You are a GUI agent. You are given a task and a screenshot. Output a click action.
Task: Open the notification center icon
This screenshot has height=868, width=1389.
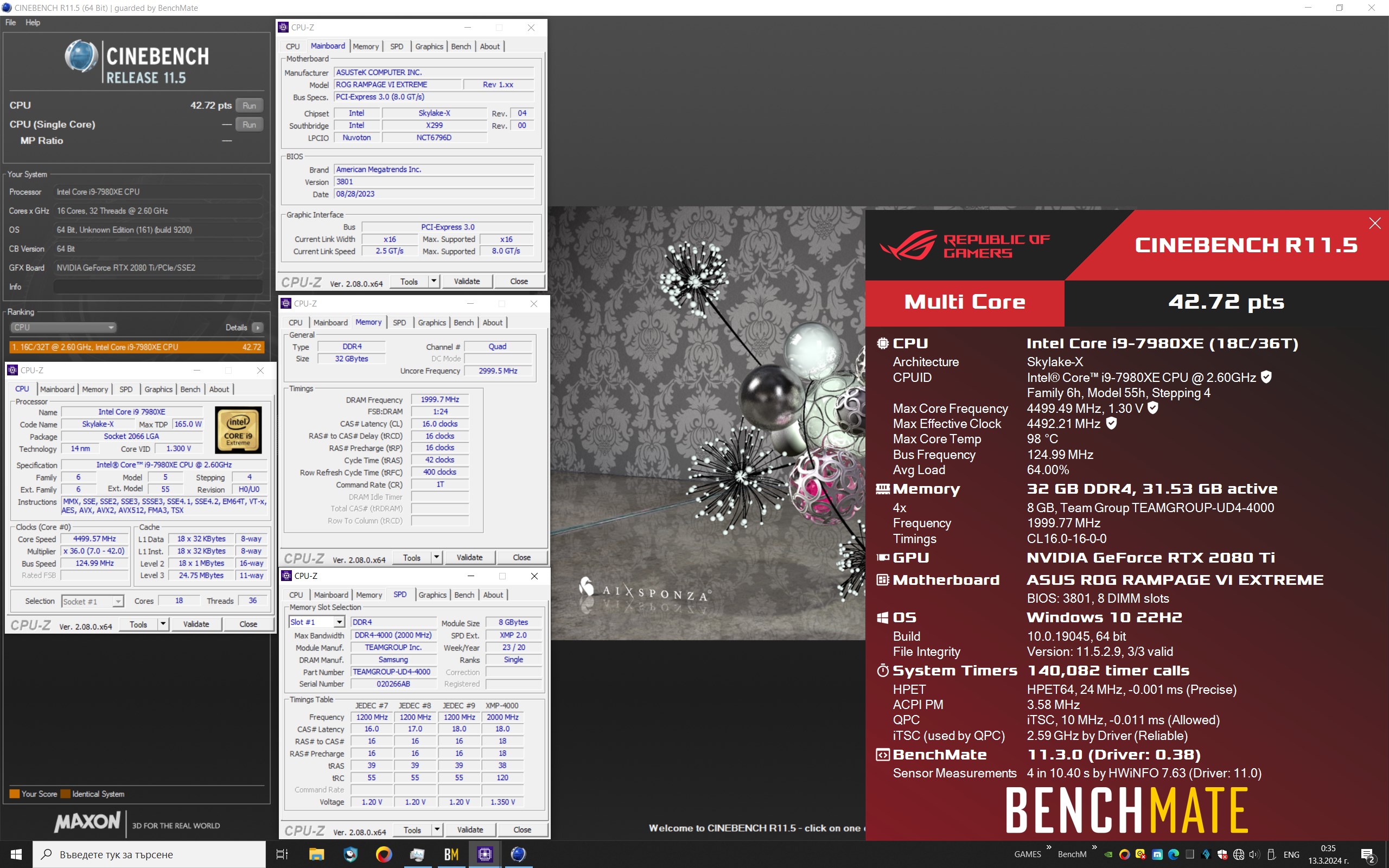[1368, 855]
